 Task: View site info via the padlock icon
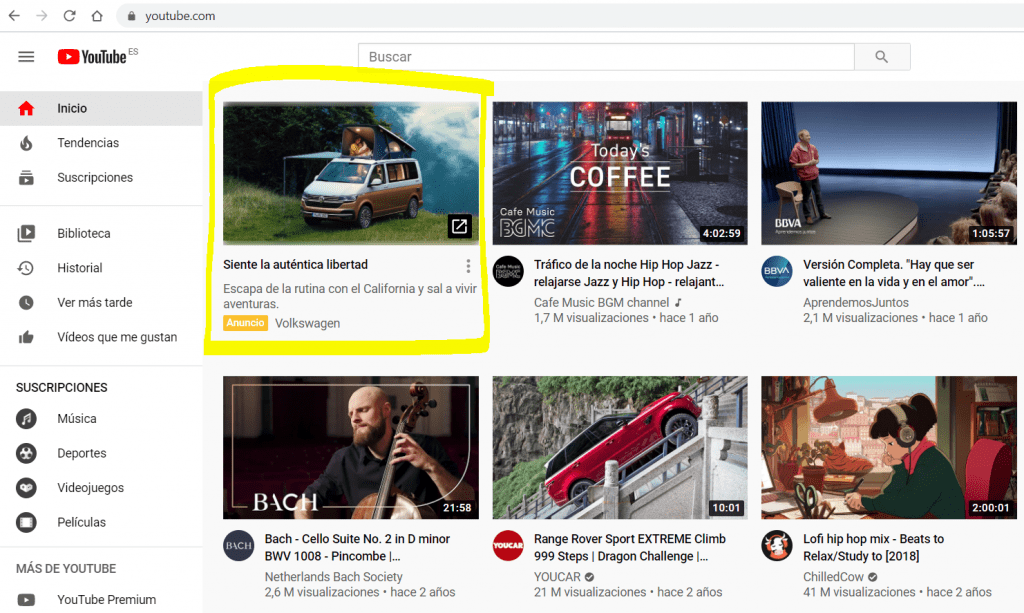coord(131,16)
